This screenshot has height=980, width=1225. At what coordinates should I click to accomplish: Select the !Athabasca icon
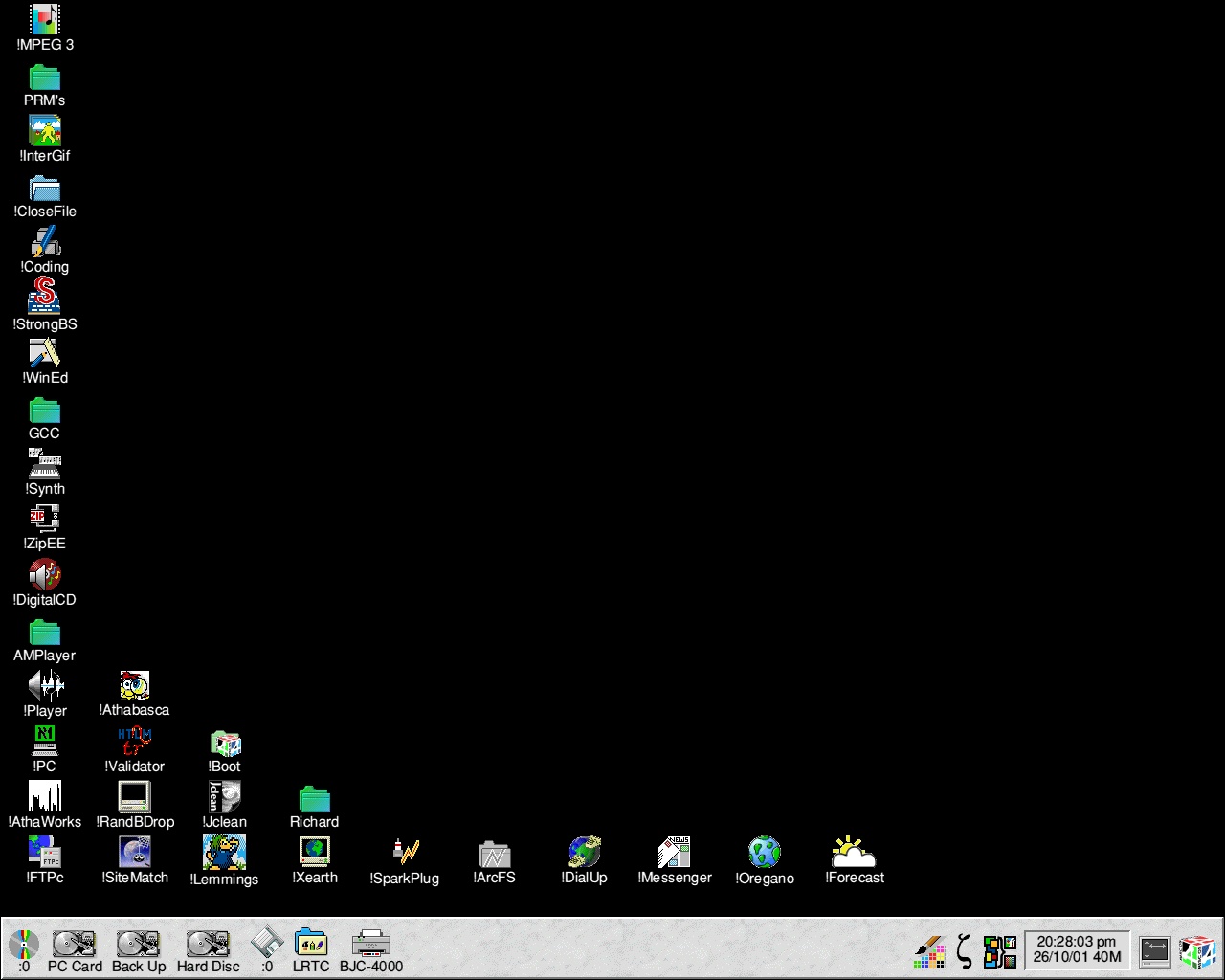[x=135, y=695]
